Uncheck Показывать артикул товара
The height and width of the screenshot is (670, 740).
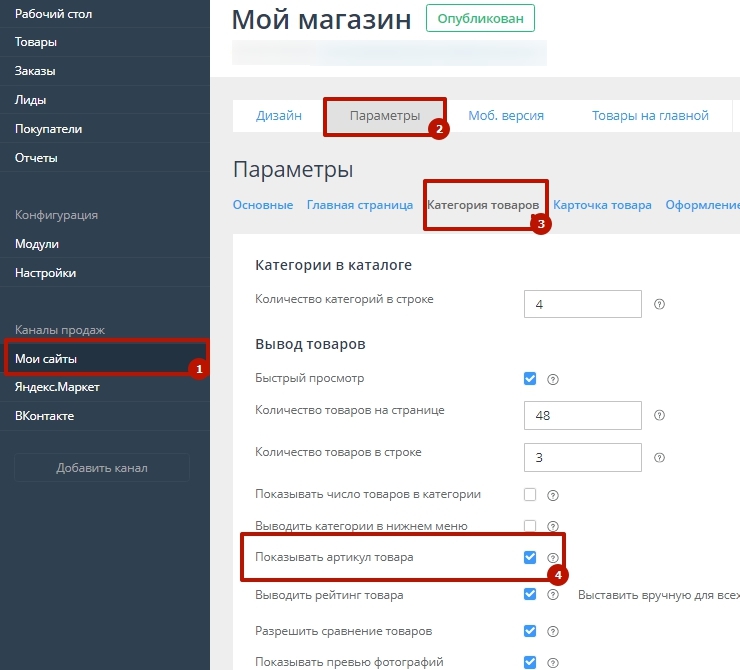(530, 557)
